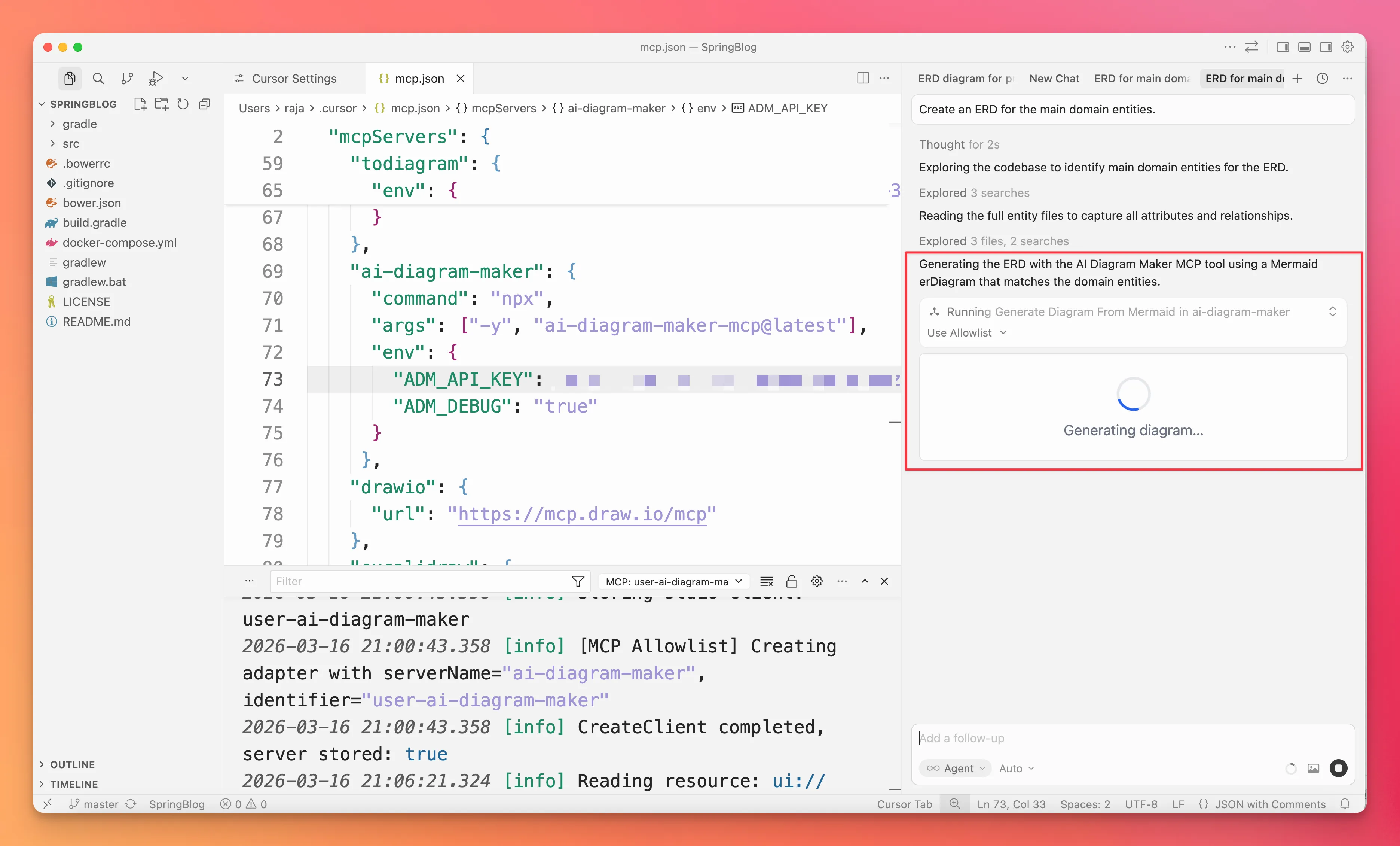Clear the MCP output log
Screen dimensions: 1400x846
767,581
